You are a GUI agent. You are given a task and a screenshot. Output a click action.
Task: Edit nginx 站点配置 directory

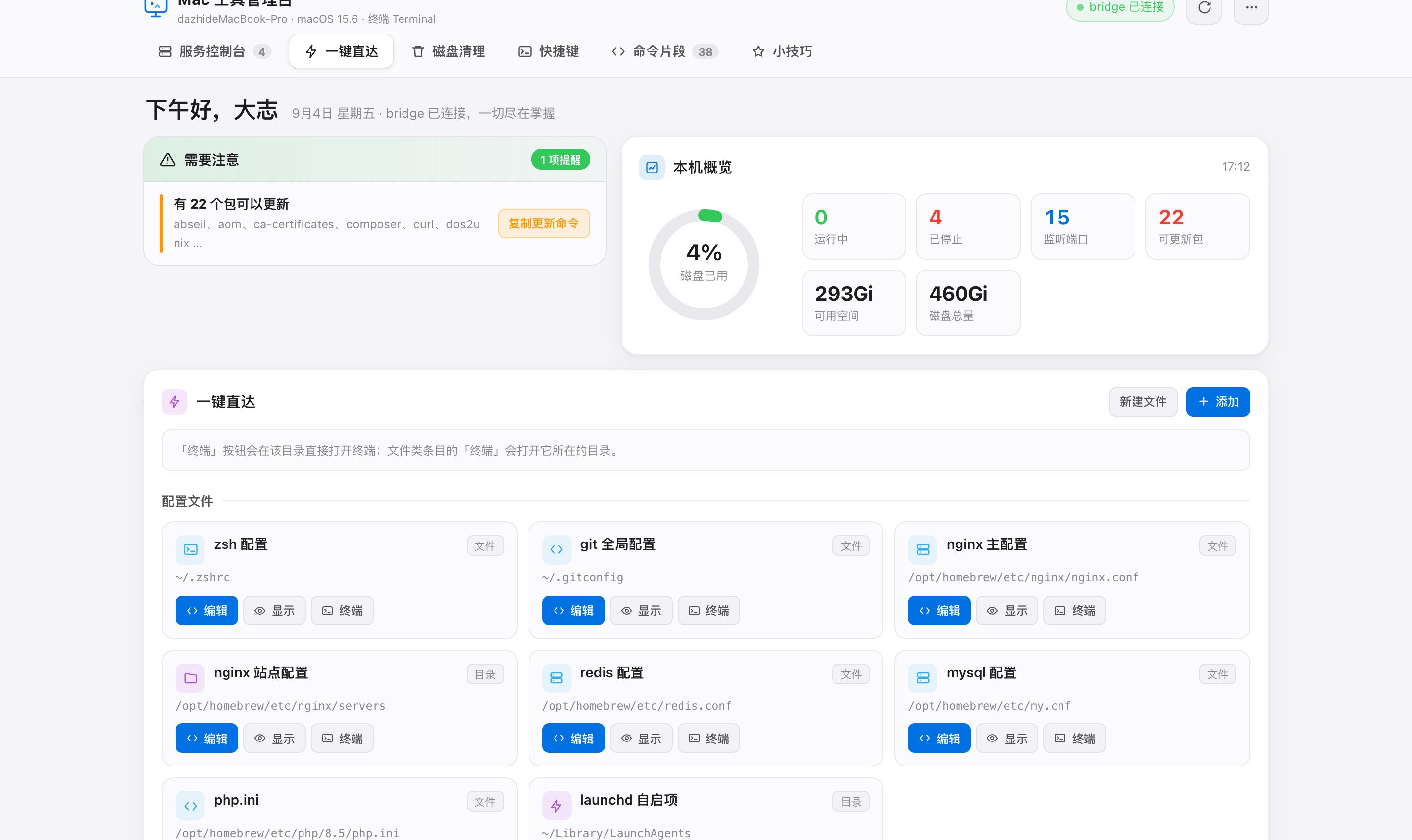(x=206, y=739)
